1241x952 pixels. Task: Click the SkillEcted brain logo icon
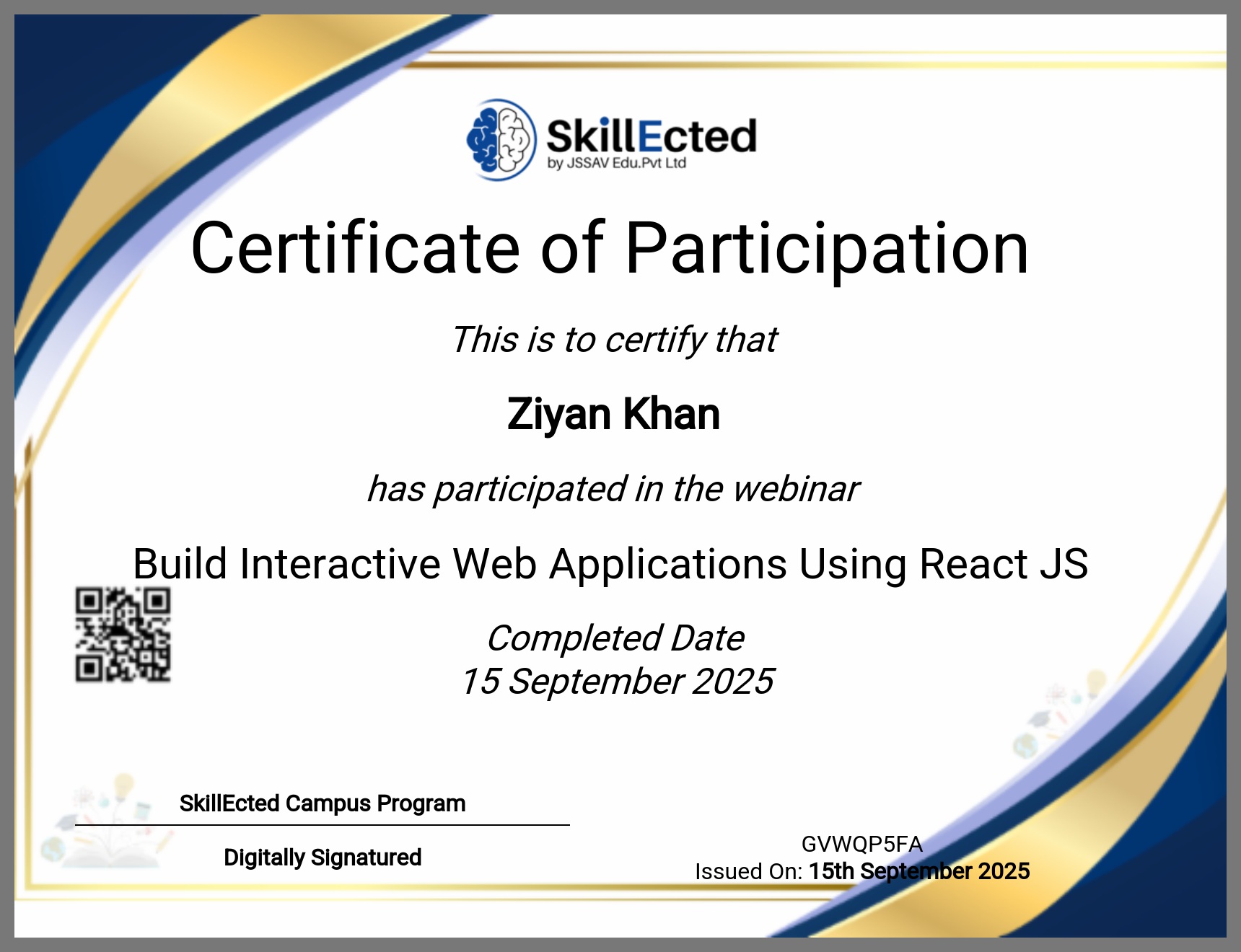point(501,140)
